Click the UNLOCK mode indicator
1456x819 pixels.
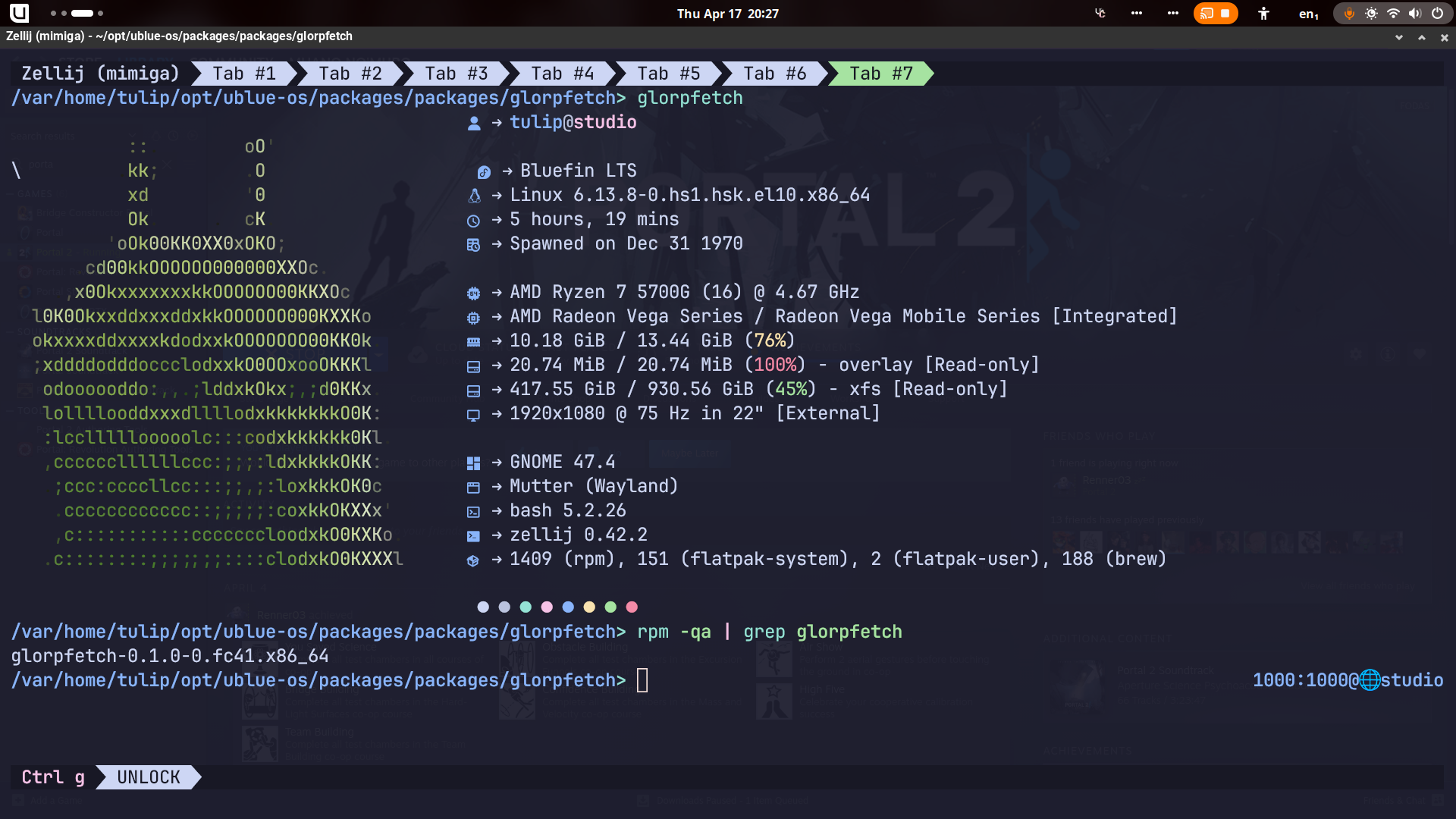pos(149,777)
